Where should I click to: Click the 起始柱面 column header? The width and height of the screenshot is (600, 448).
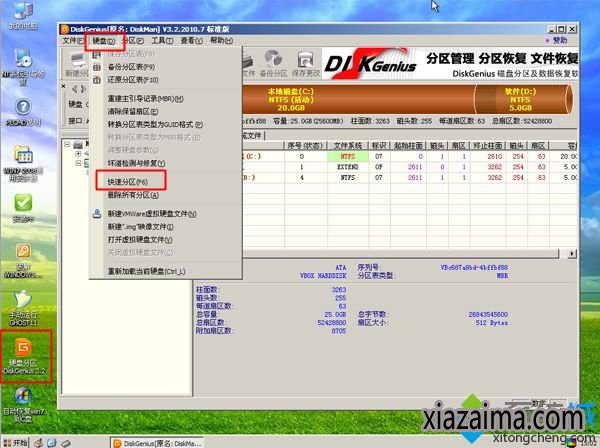408,146
